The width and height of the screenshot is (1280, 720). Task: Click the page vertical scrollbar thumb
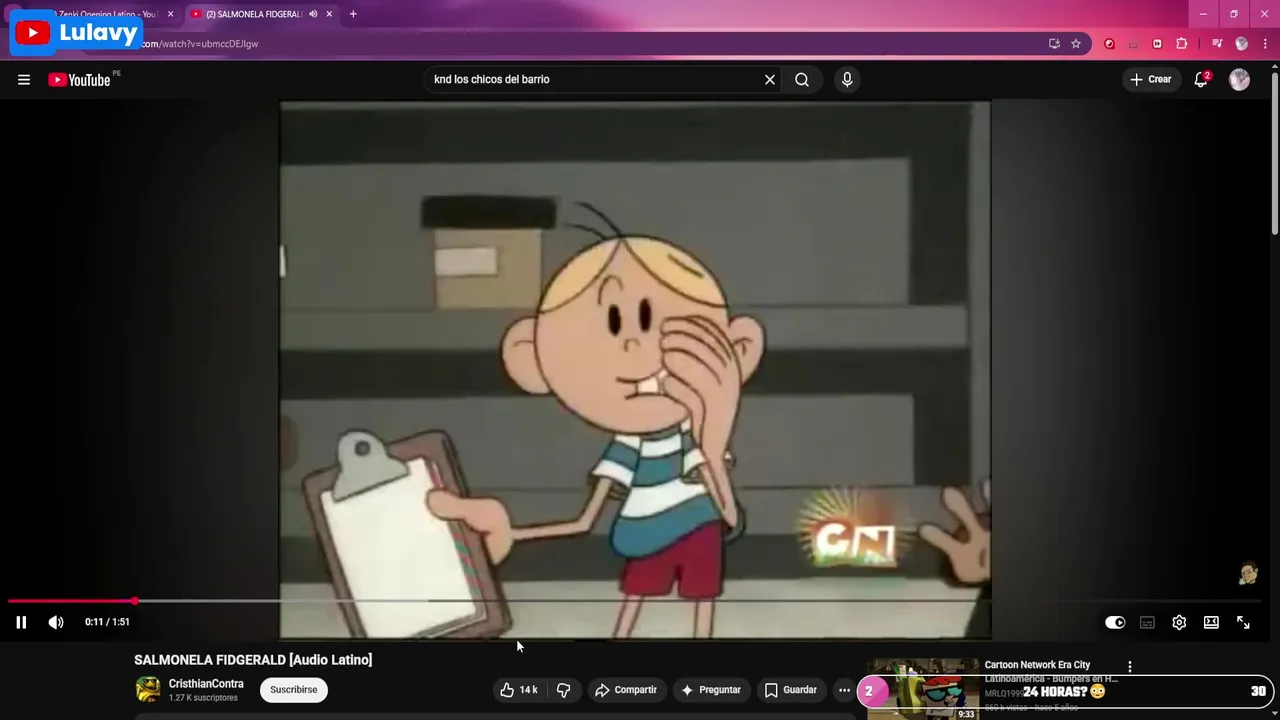coord(1274,155)
